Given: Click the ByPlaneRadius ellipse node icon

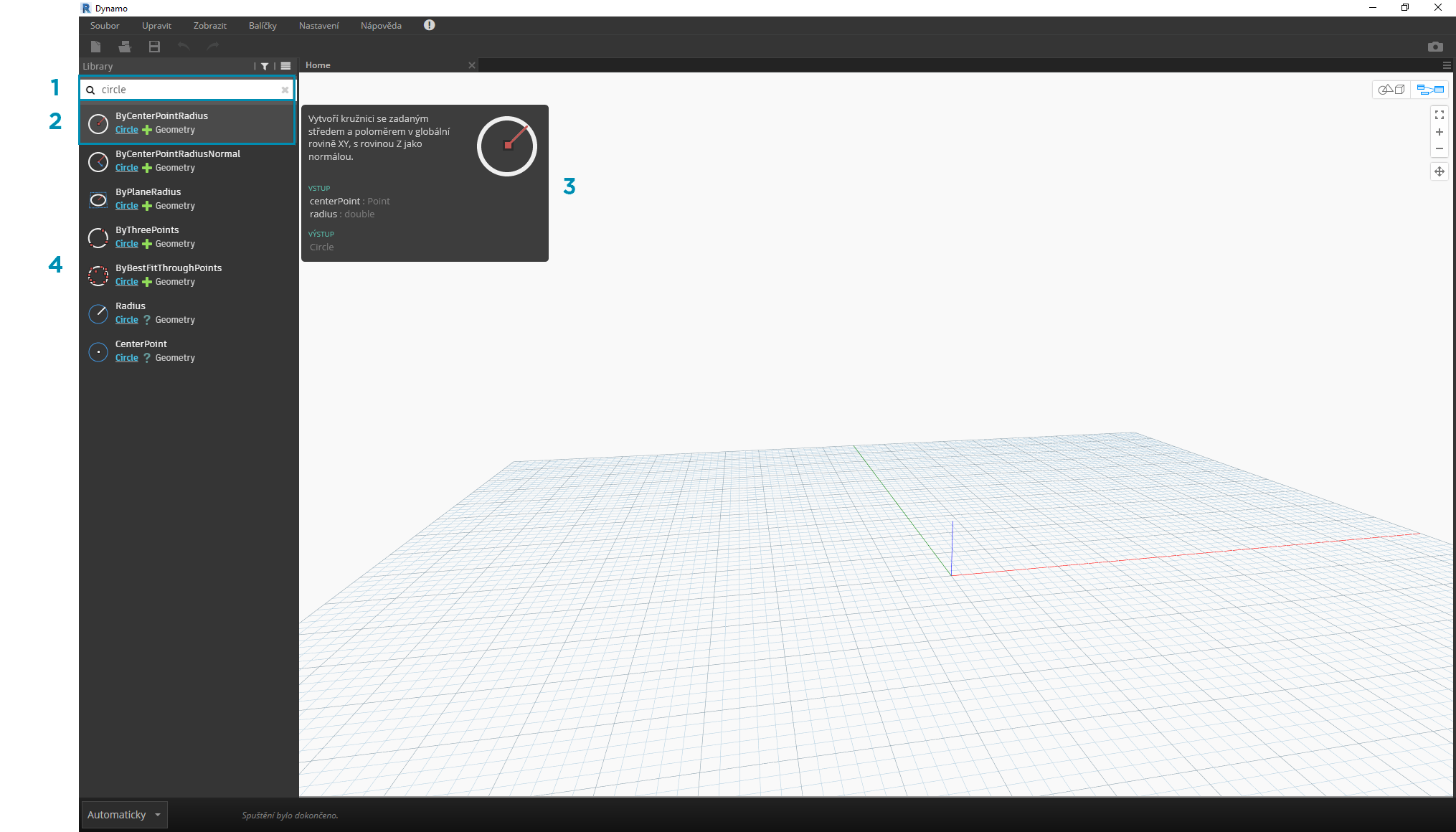Looking at the screenshot, I should coord(98,199).
